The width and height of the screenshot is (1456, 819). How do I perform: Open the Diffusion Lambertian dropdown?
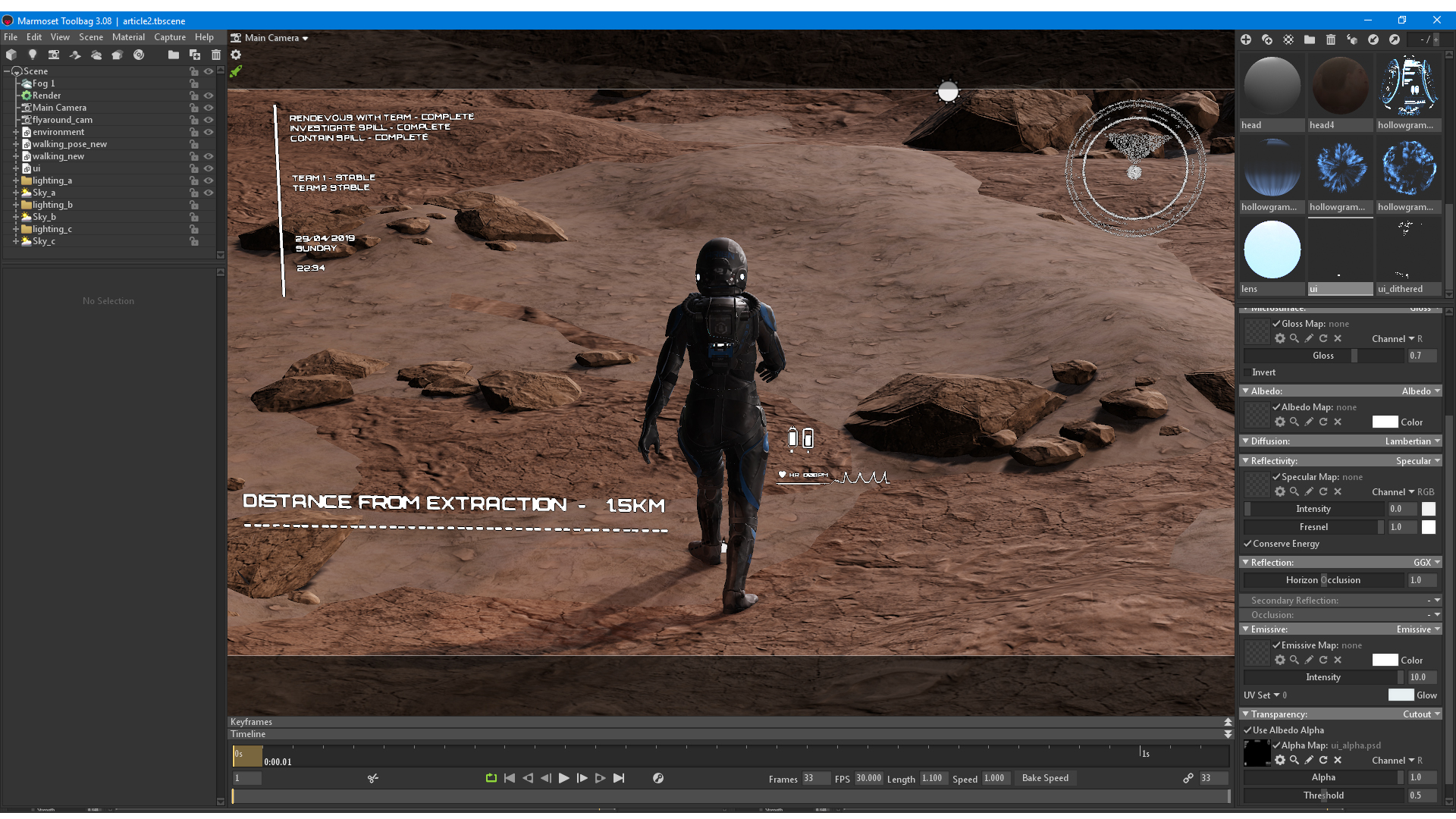pos(1413,441)
